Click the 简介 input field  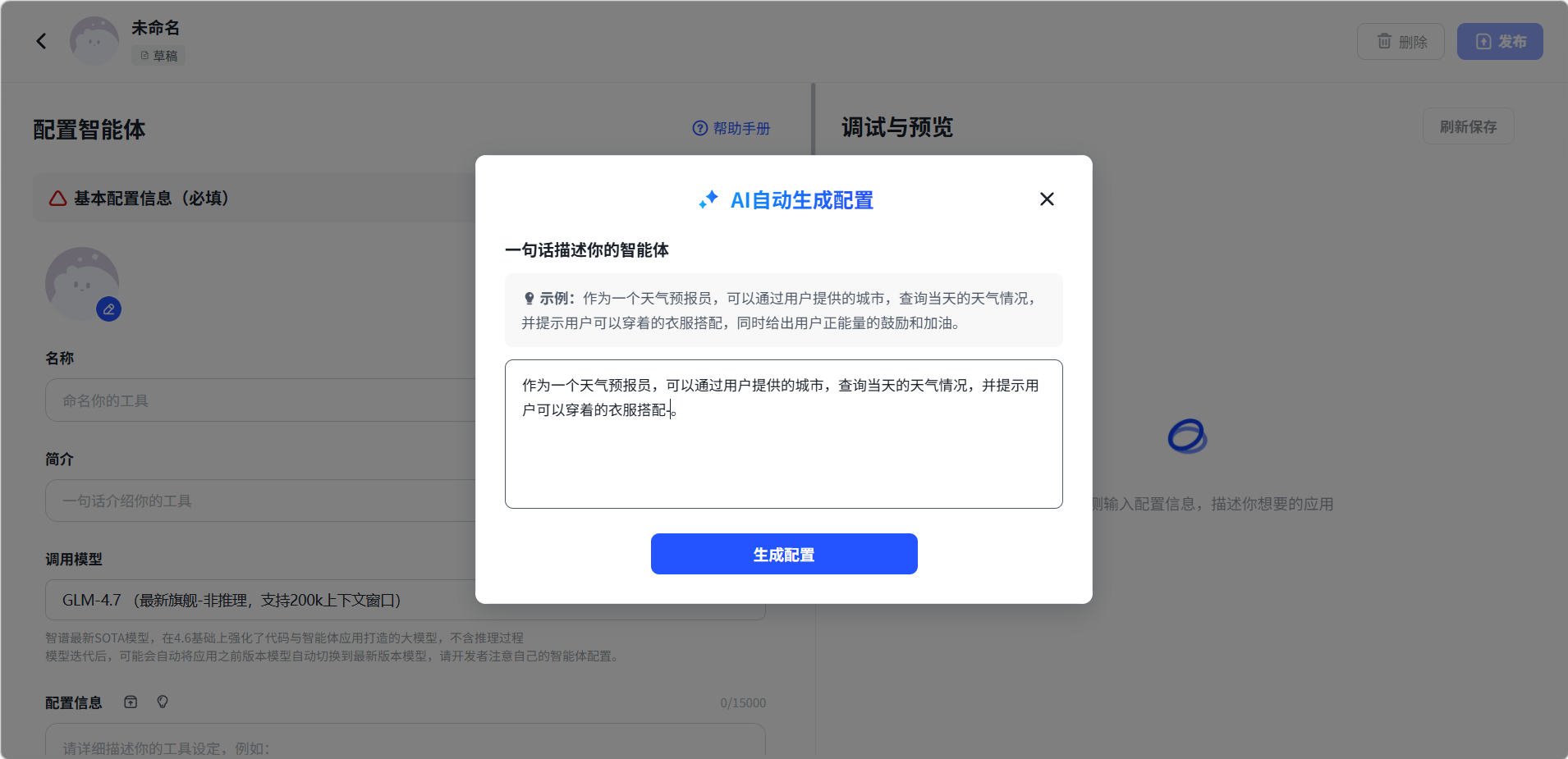pos(260,501)
